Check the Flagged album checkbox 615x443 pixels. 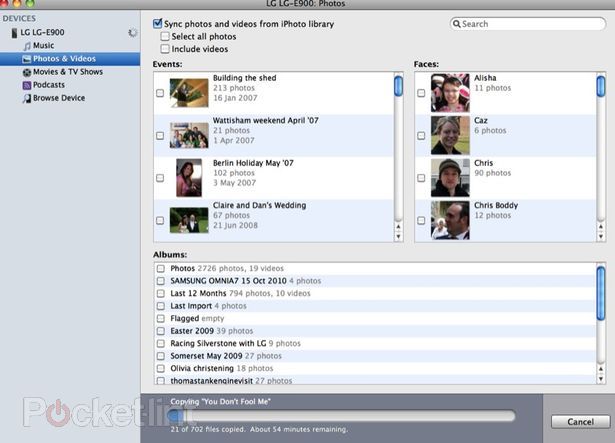[160, 318]
